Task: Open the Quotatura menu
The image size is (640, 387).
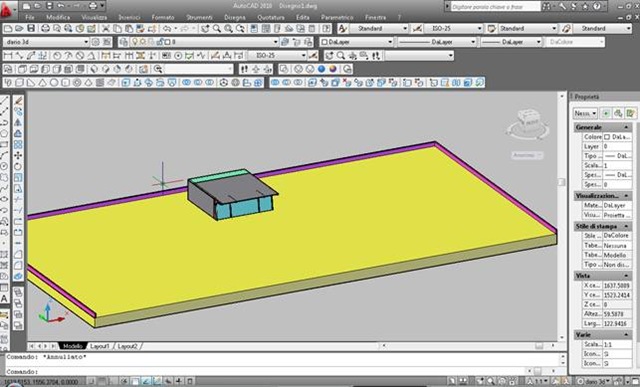Action: click(x=271, y=18)
